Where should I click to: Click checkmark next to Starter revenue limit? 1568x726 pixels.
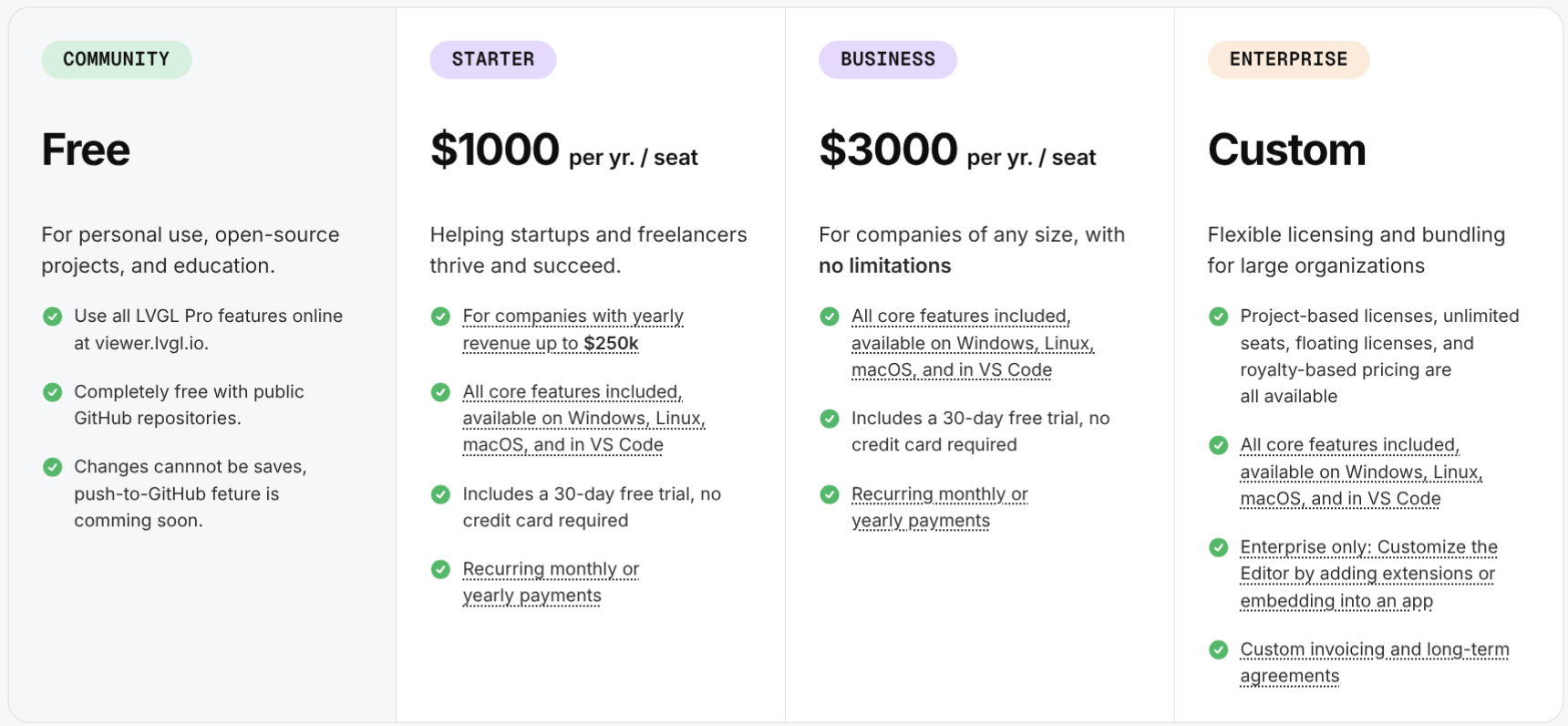coord(440,316)
